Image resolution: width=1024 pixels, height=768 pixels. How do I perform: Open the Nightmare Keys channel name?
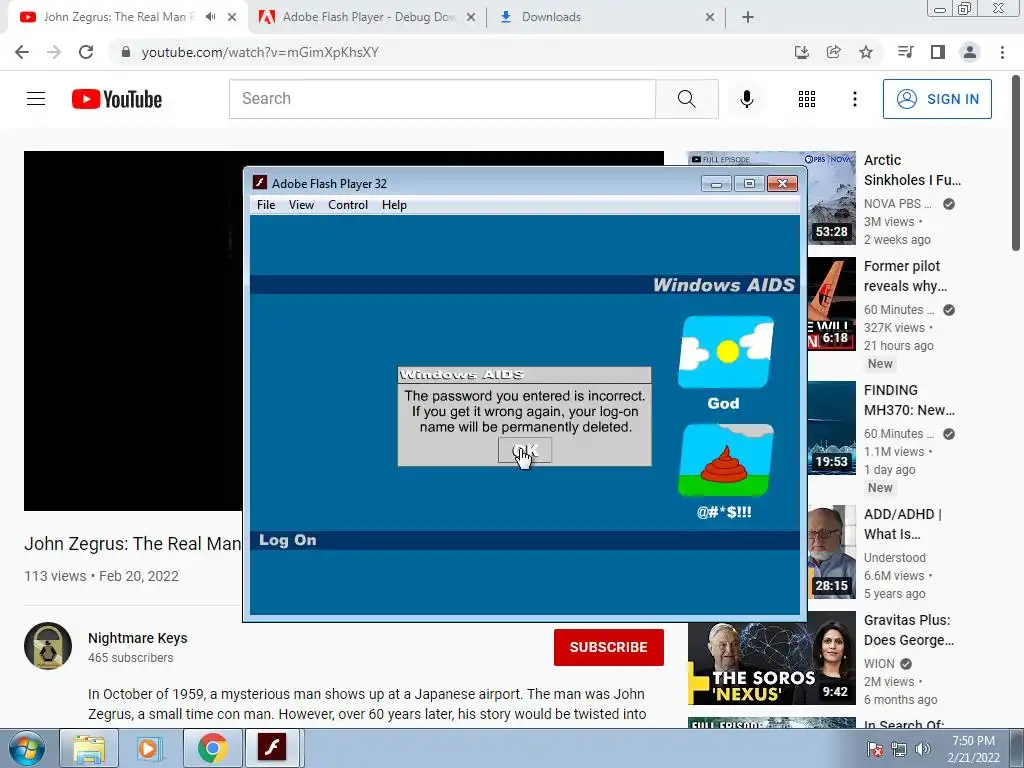[x=138, y=638]
